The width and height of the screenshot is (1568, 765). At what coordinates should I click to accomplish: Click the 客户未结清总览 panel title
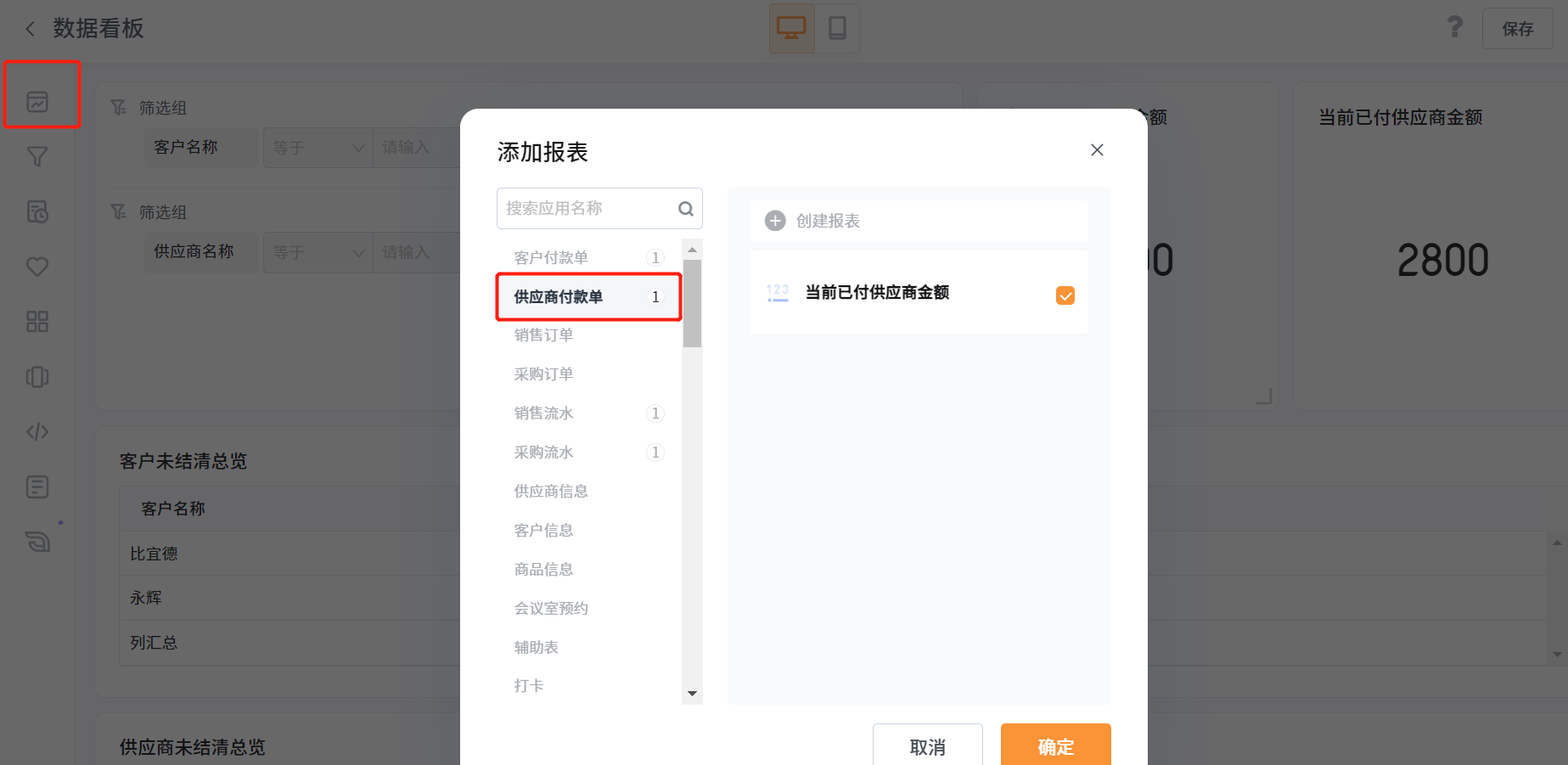[183, 461]
